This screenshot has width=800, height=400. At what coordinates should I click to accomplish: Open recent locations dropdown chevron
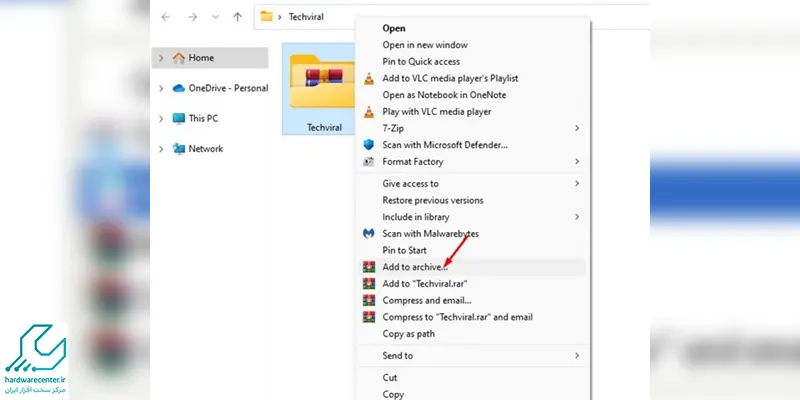(x=215, y=17)
